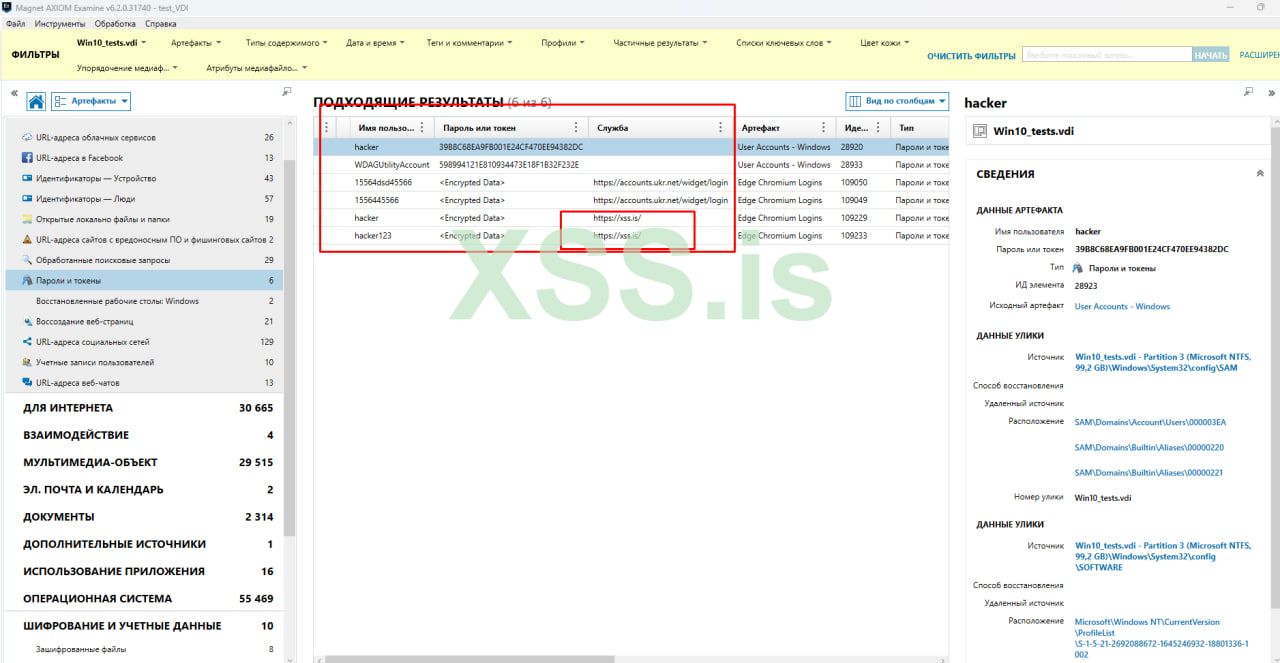The image size is (1280, 663).
Task: Click the Идентификаторы — Устройство icon
Action: (27, 178)
